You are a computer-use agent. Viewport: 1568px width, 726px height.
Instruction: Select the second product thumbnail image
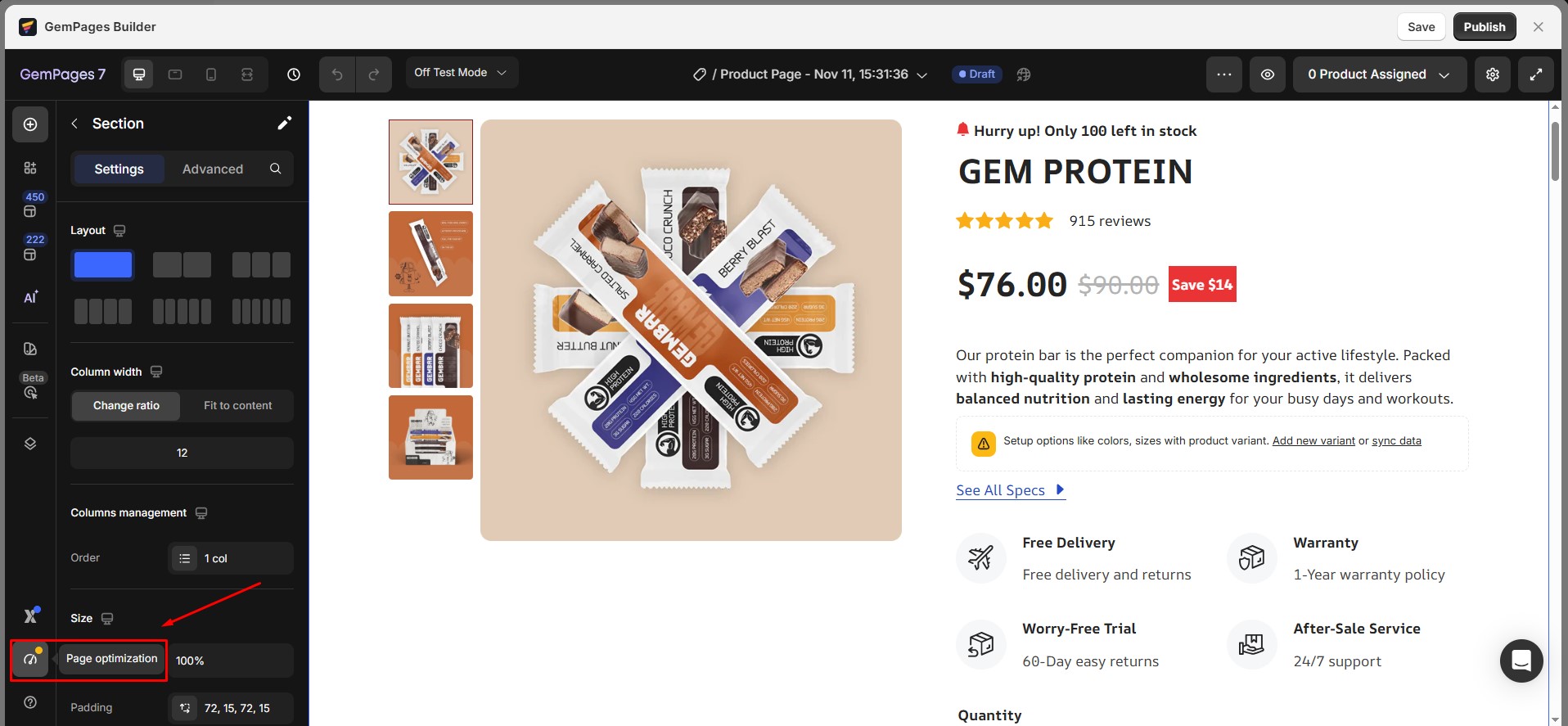(430, 254)
